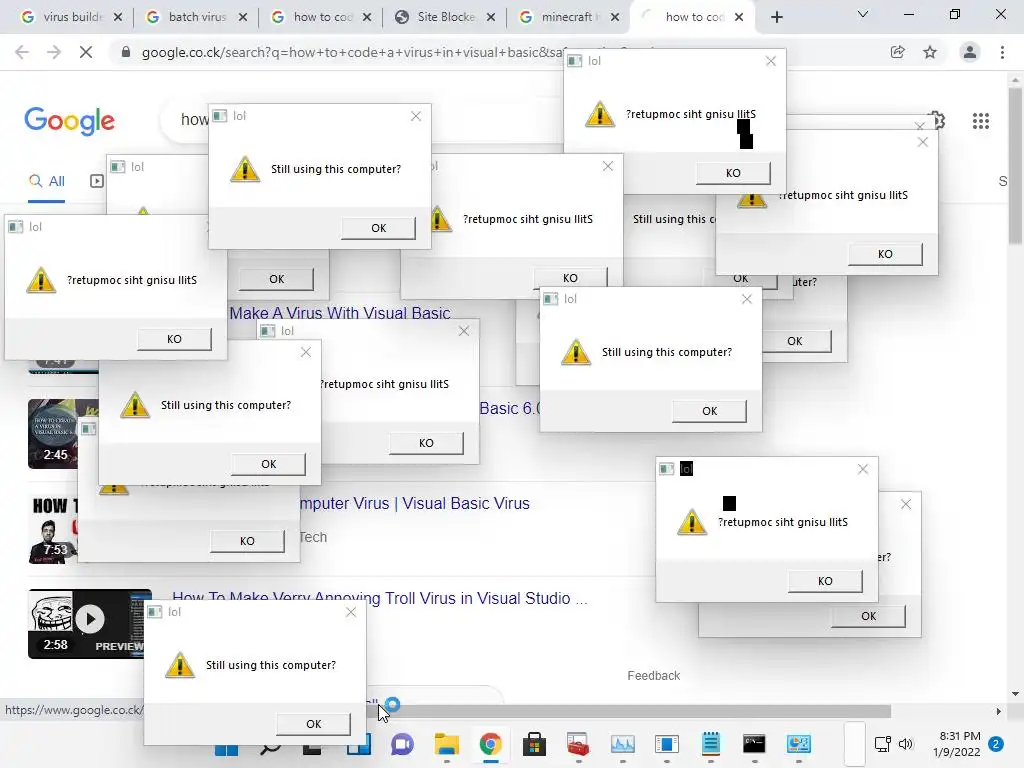This screenshot has height=768, width=1024.
Task: Open the performance graph app in taskbar
Action: pyautogui.click(x=622, y=744)
